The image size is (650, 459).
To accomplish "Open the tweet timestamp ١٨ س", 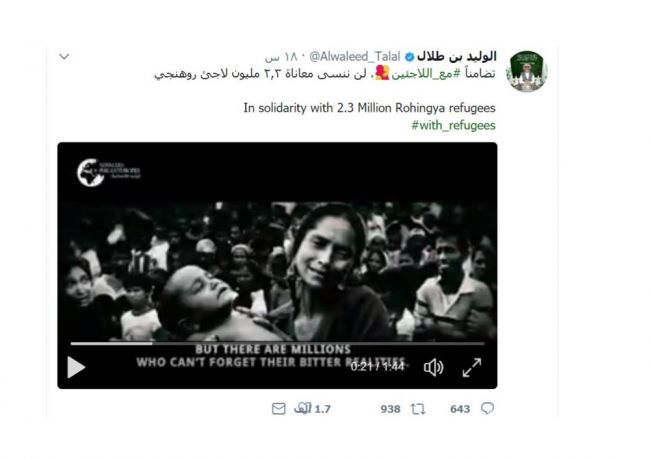I will [x=281, y=57].
